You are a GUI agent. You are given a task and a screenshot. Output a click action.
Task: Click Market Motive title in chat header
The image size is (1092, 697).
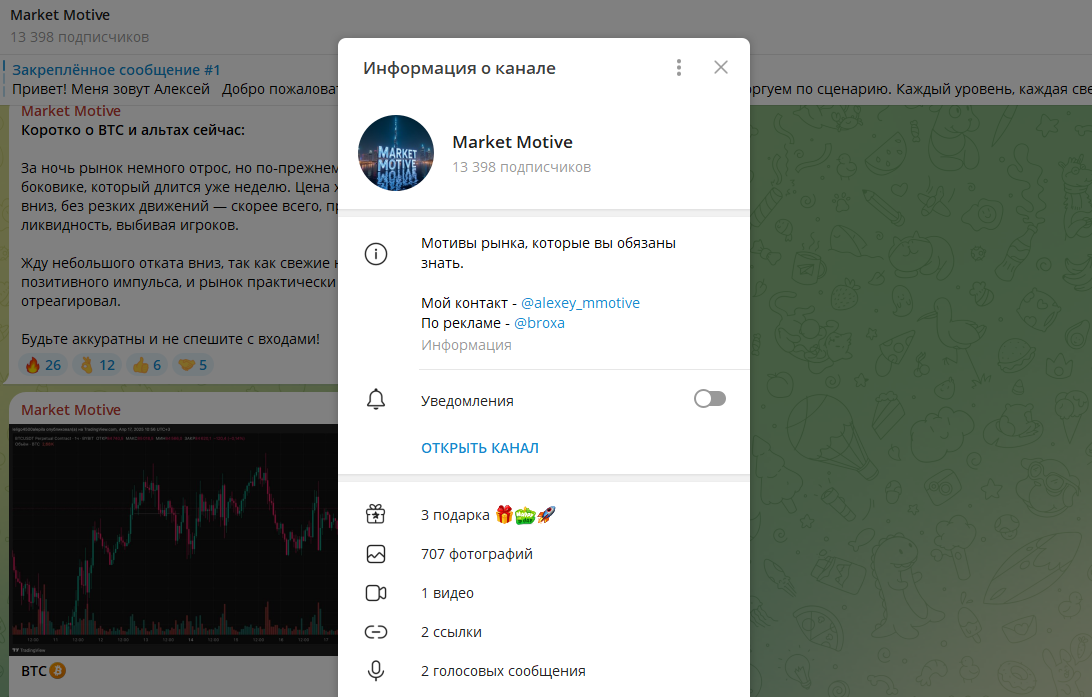60,15
